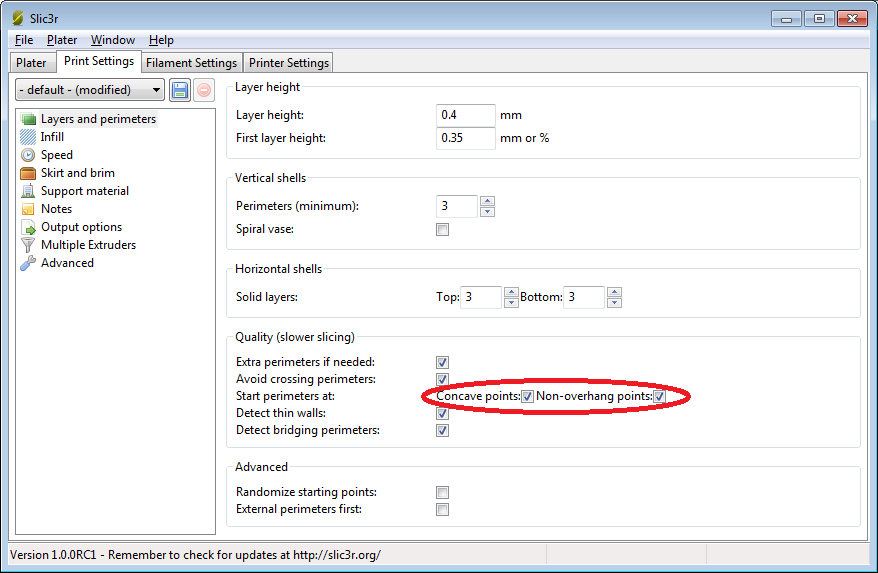This screenshot has width=878, height=573.
Task: Decrease Top solid layers with down arrow
Action: click(511, 302)
